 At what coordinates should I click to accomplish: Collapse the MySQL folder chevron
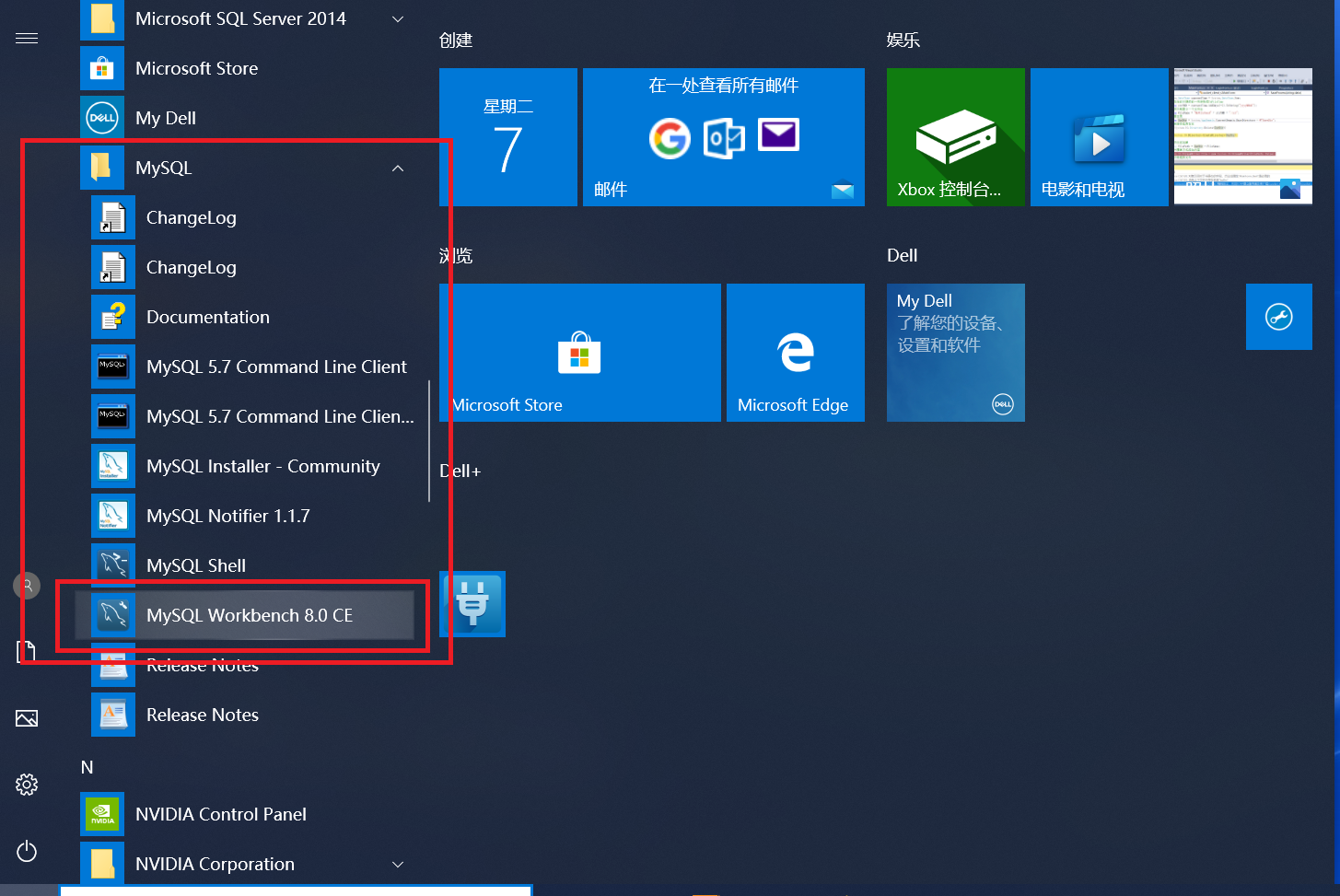[x=398, y=168]
